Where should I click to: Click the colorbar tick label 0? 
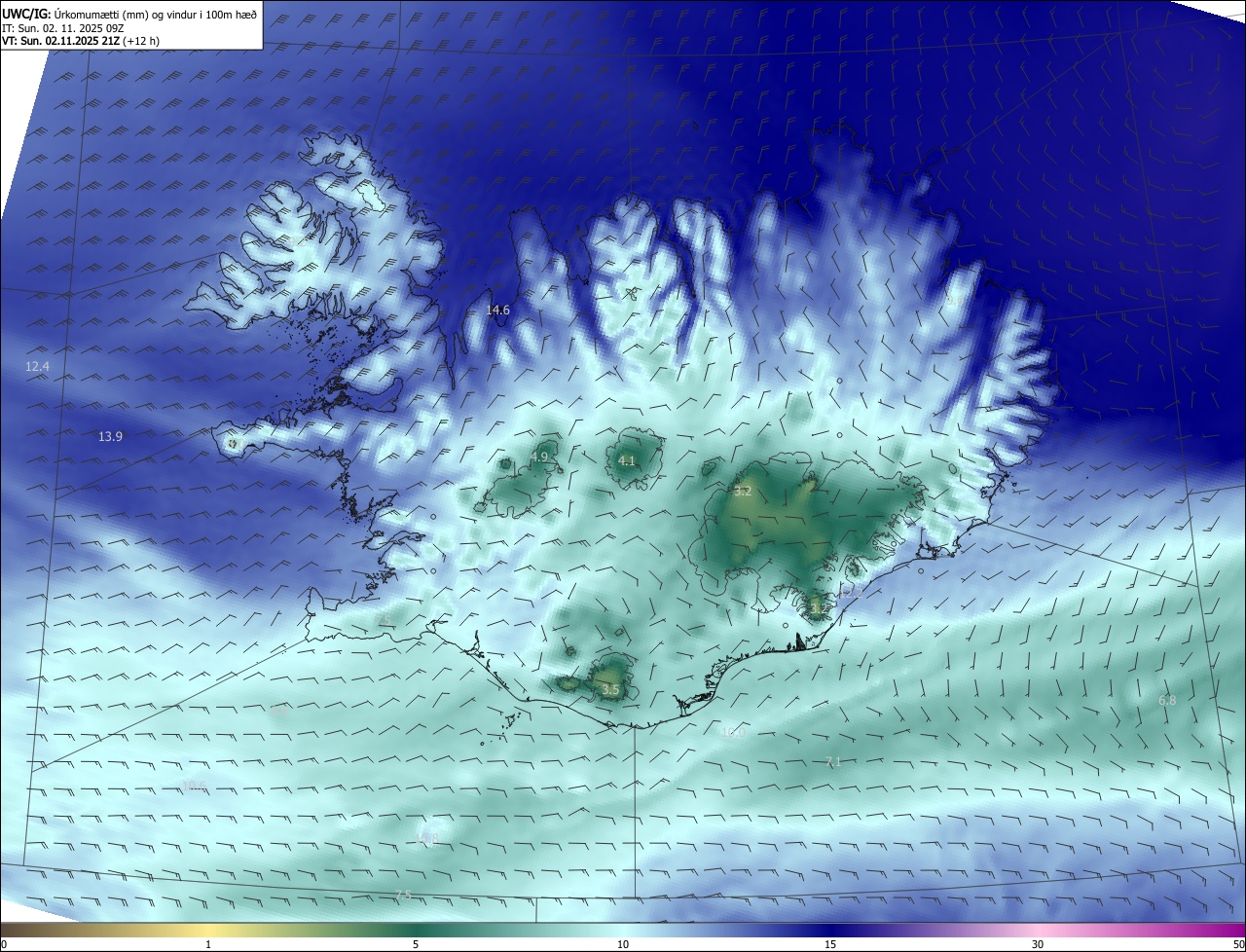point(4,944)
